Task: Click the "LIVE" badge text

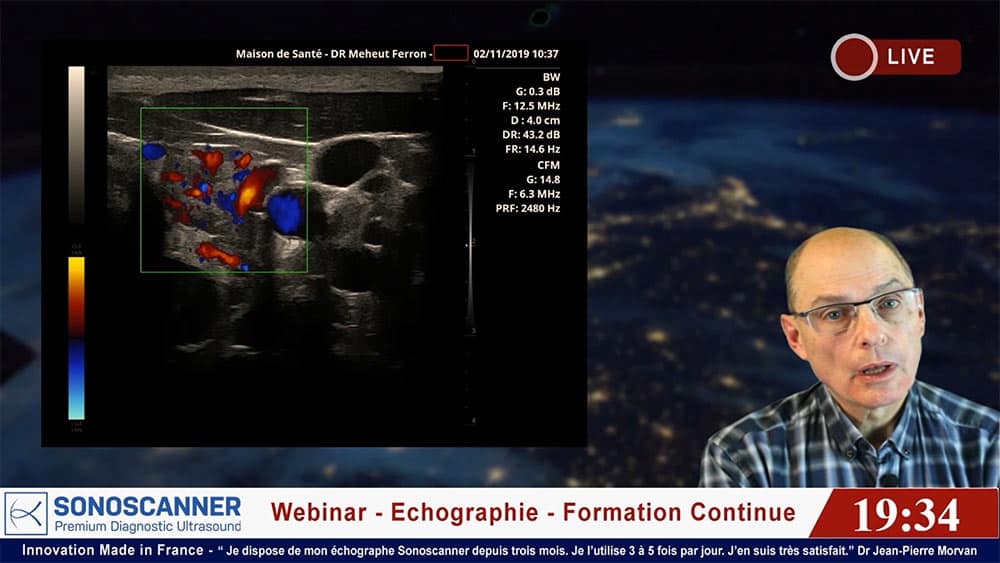Action: [x=911, y=57]
